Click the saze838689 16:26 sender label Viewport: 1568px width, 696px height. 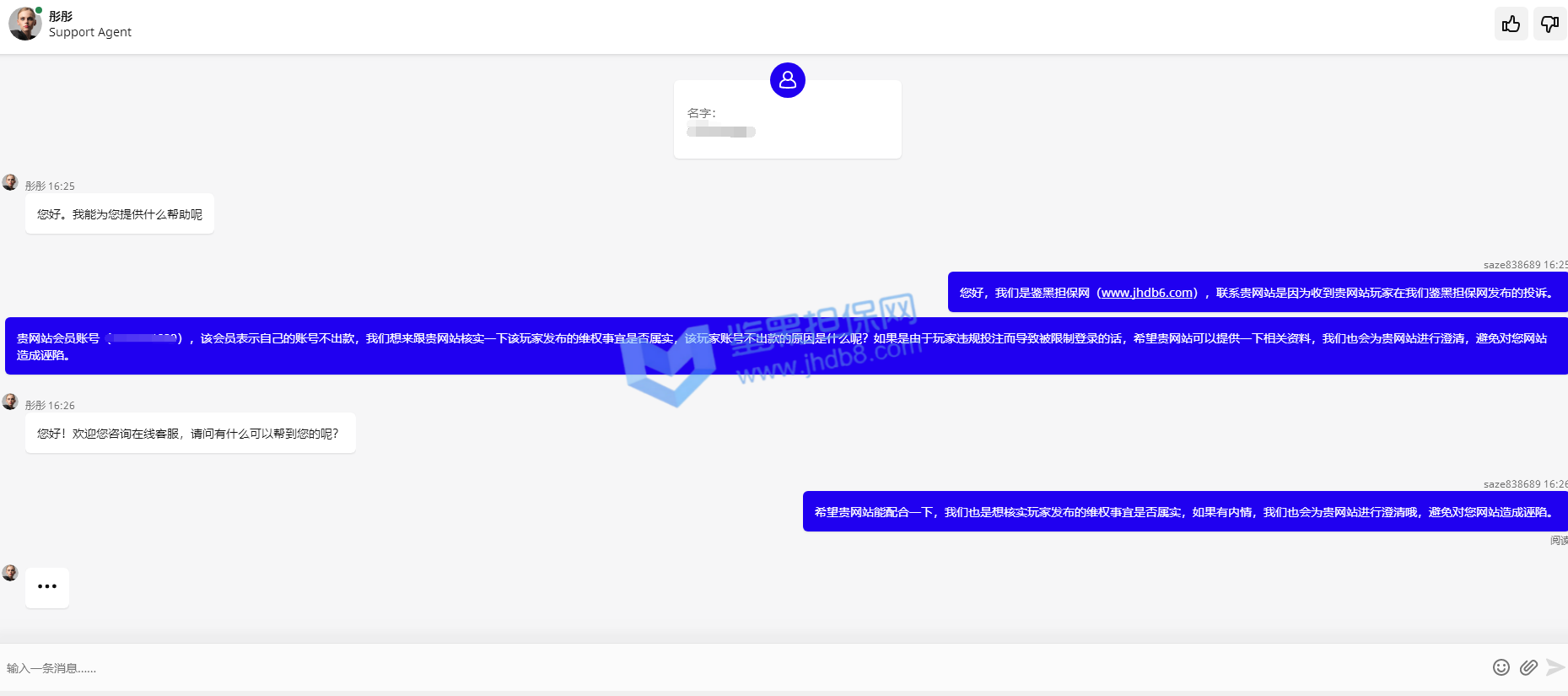point(1522,484)
